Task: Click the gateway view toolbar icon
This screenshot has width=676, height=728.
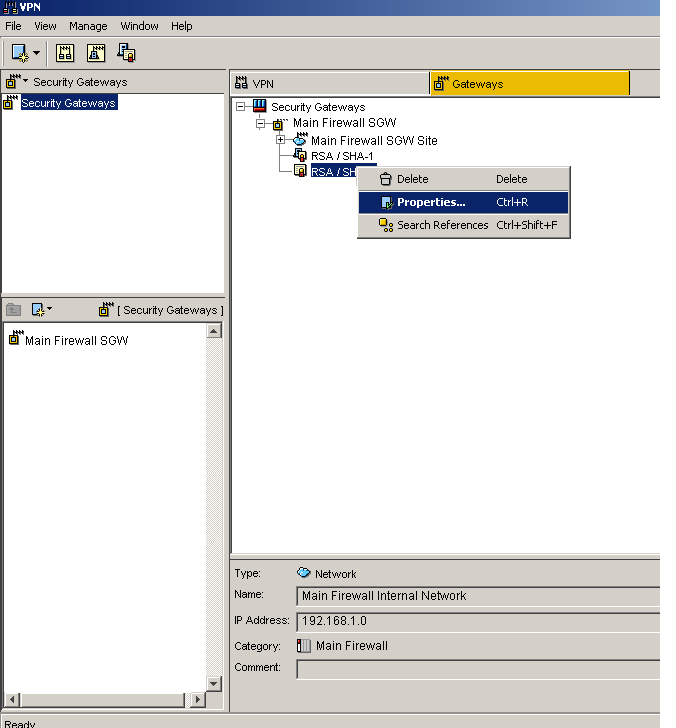Action: [95, 53]
